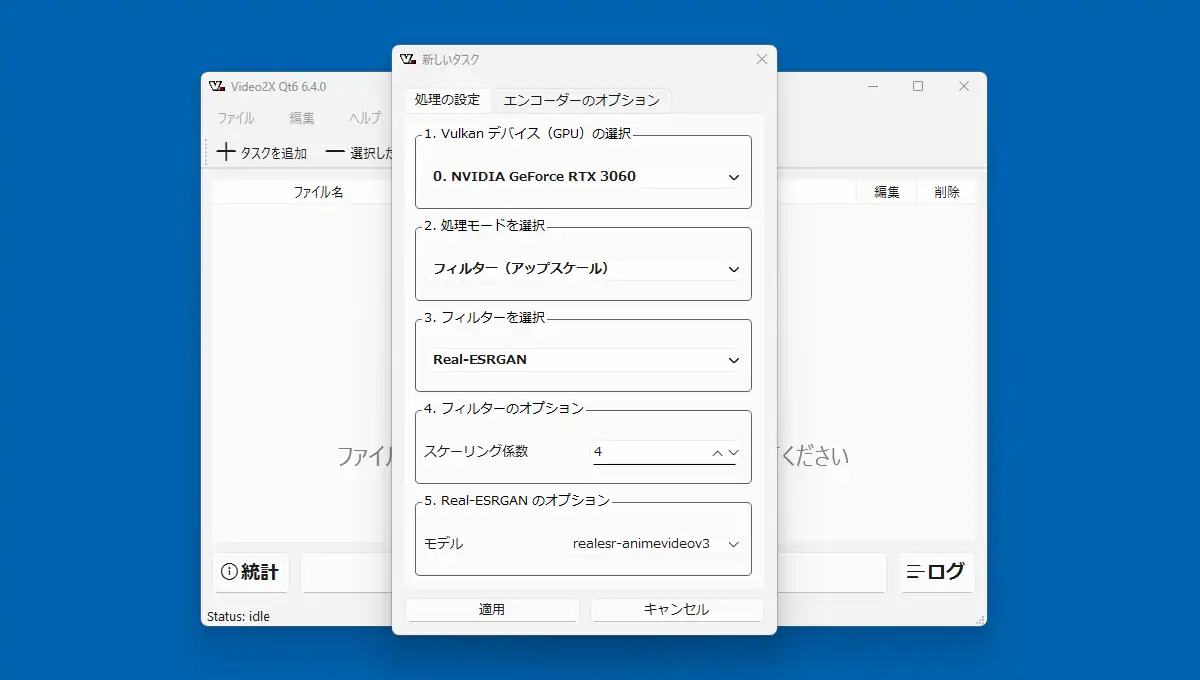Open the ファイル menu in the Video2X window
The height and width of the screenshot is (680, 1200).
(x=236, y=118)
